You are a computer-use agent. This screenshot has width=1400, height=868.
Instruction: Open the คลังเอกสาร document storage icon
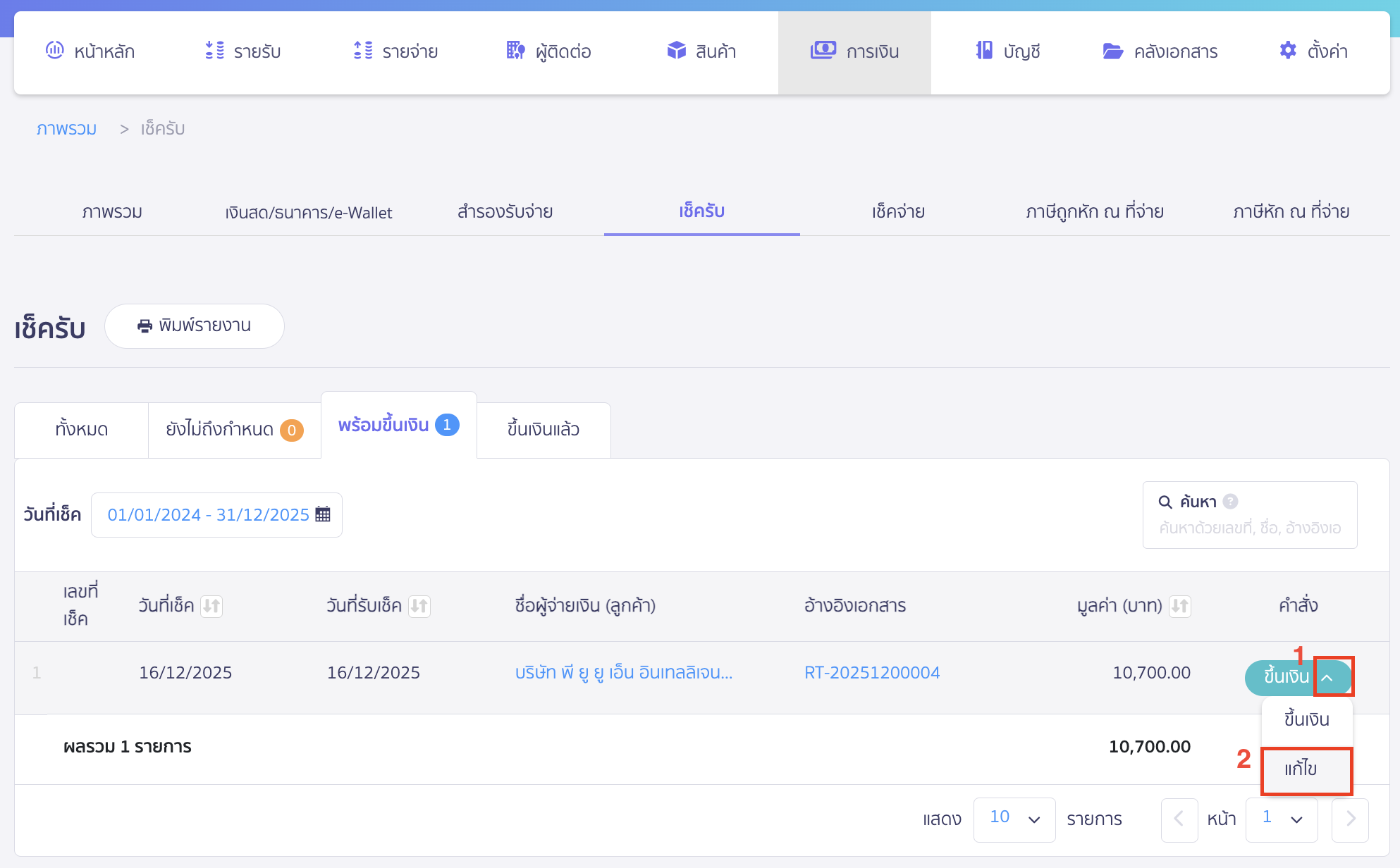(x=1112, y=51)
